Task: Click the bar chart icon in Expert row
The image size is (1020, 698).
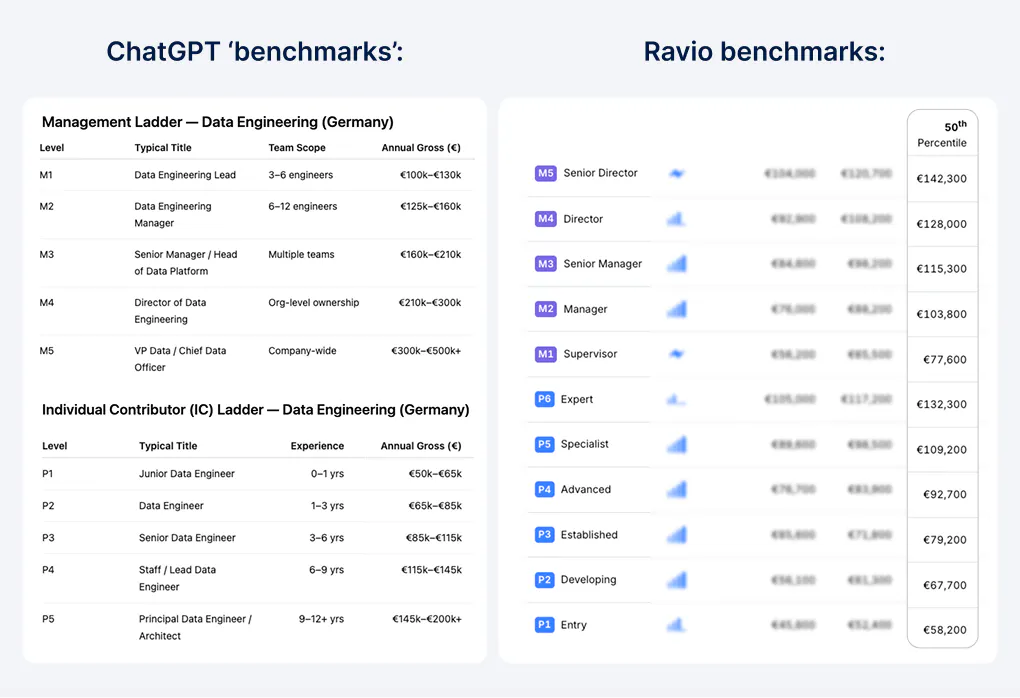Action: [677, 399]
